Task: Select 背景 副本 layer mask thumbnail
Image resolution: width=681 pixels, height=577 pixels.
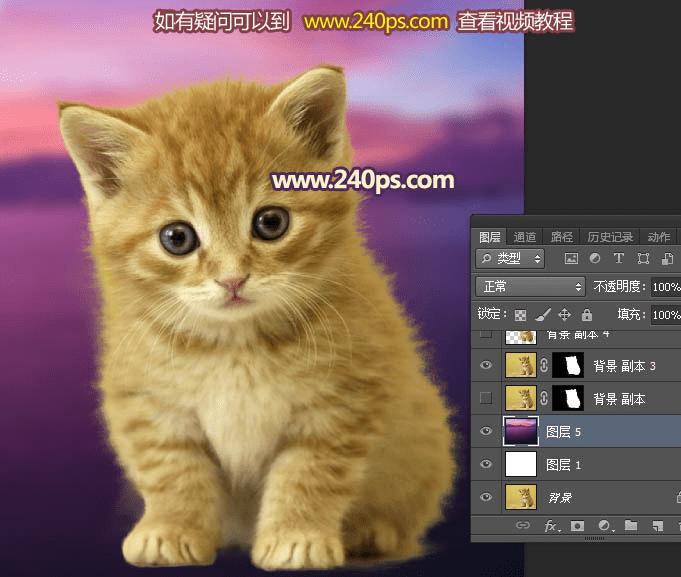Action: [x=568, y=398]
